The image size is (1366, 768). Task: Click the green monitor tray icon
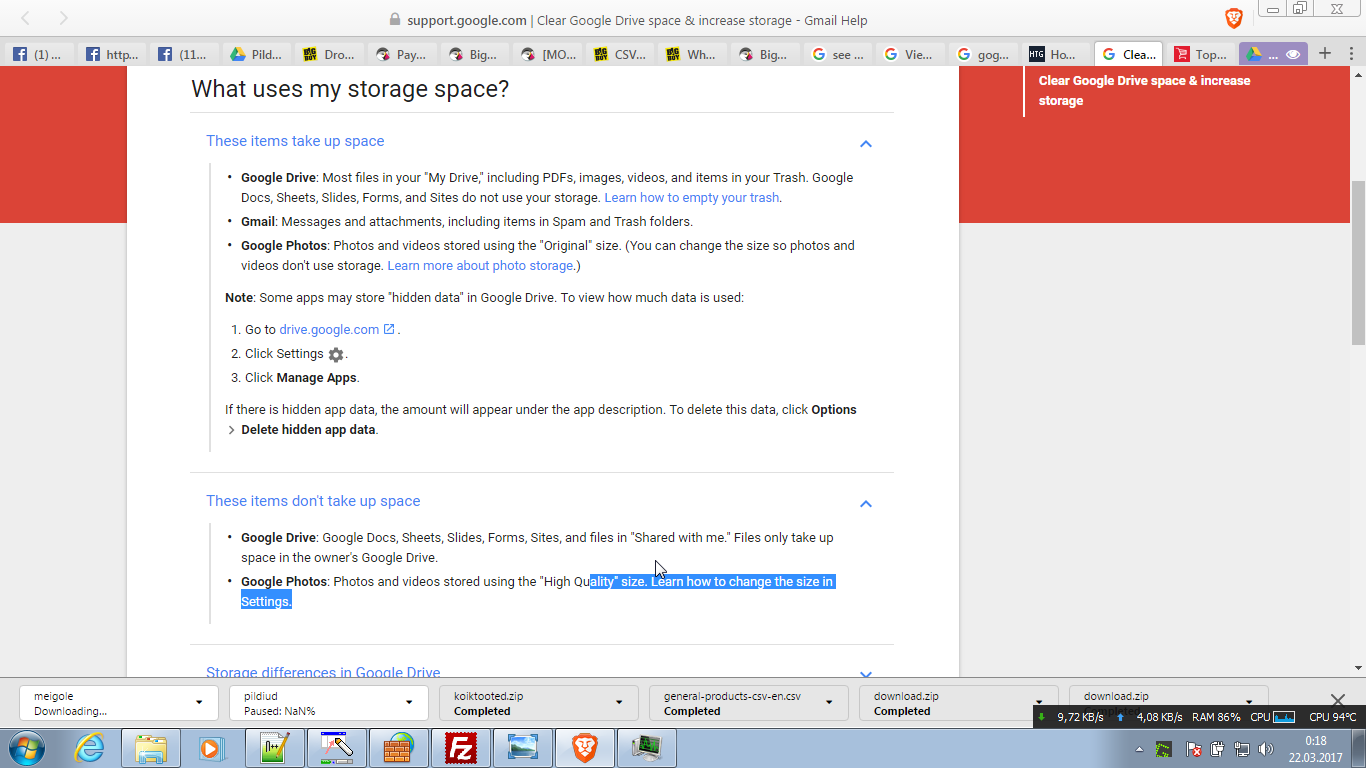1163,749
